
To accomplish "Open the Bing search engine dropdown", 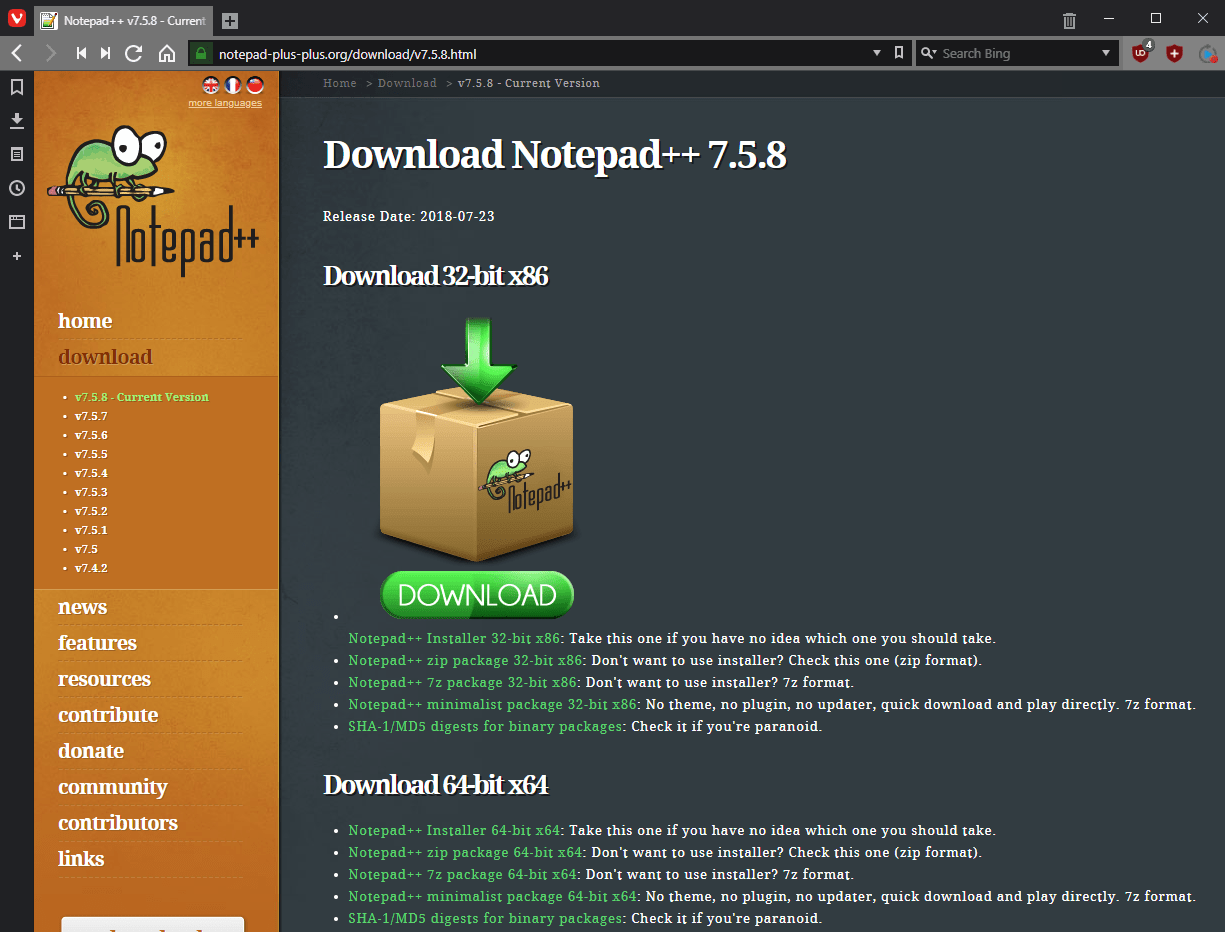I will click(1106, 53).
